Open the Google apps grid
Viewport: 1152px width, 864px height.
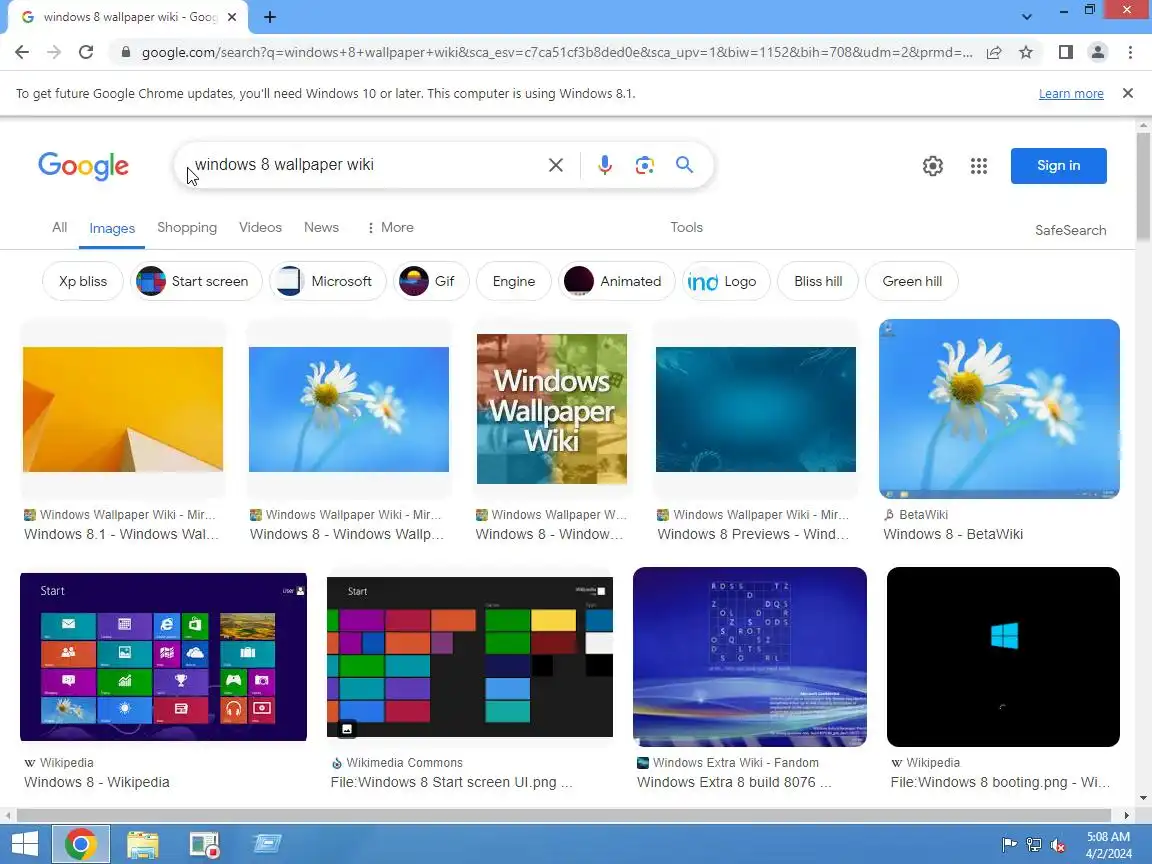[979, 166]
